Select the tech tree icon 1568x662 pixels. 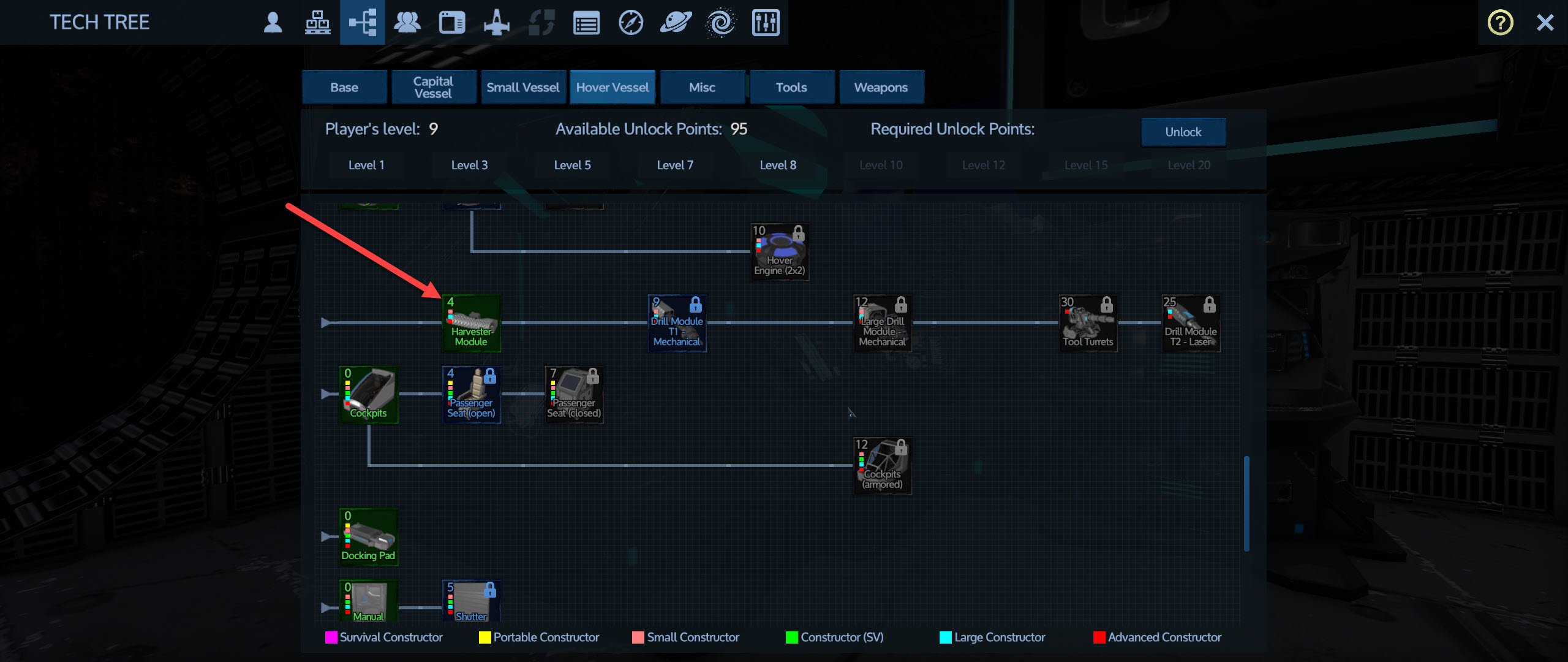point(362,23)
